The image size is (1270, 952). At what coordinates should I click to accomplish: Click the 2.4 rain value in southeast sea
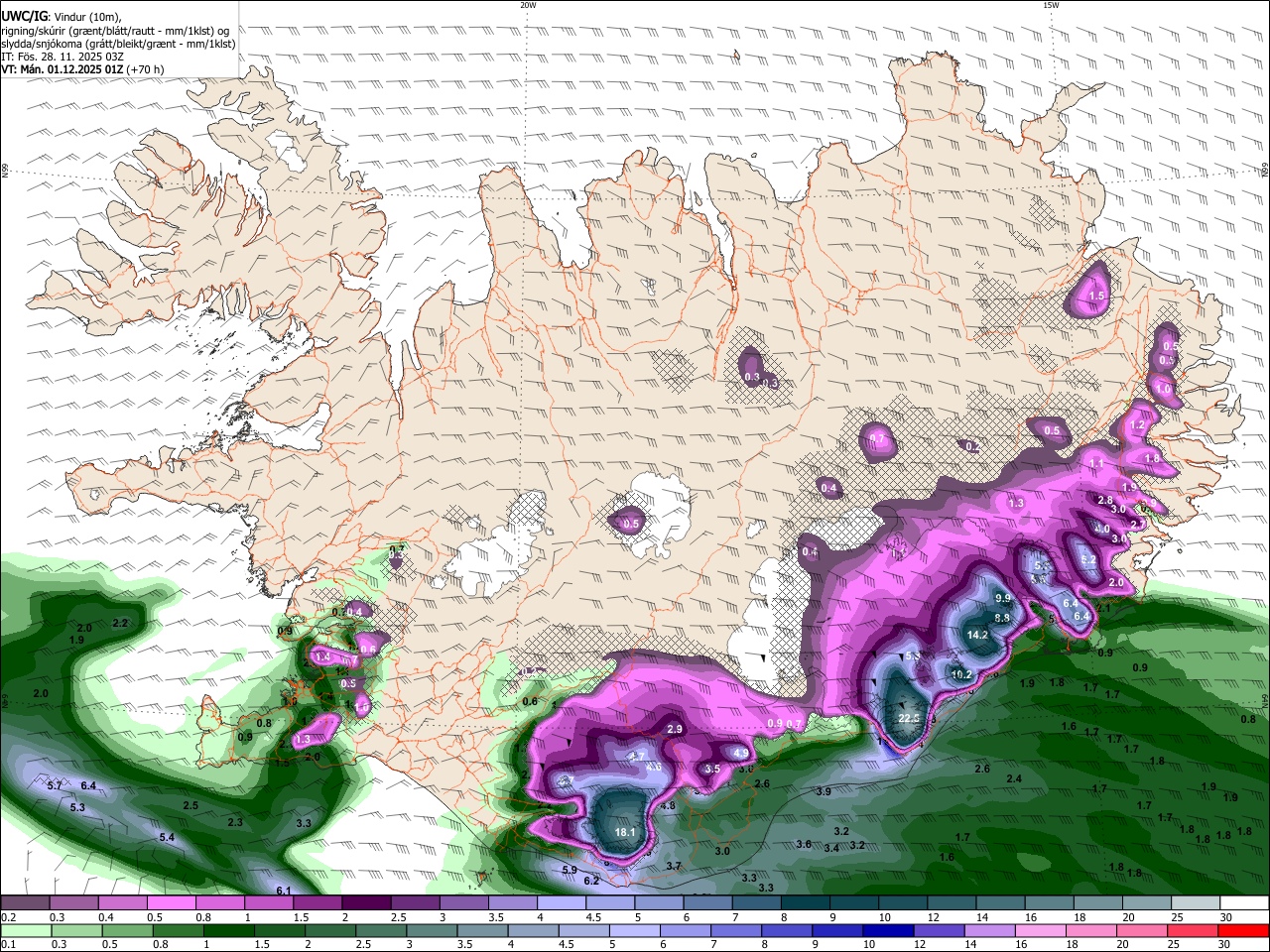pyautogui.click(x=1014, y=778)
